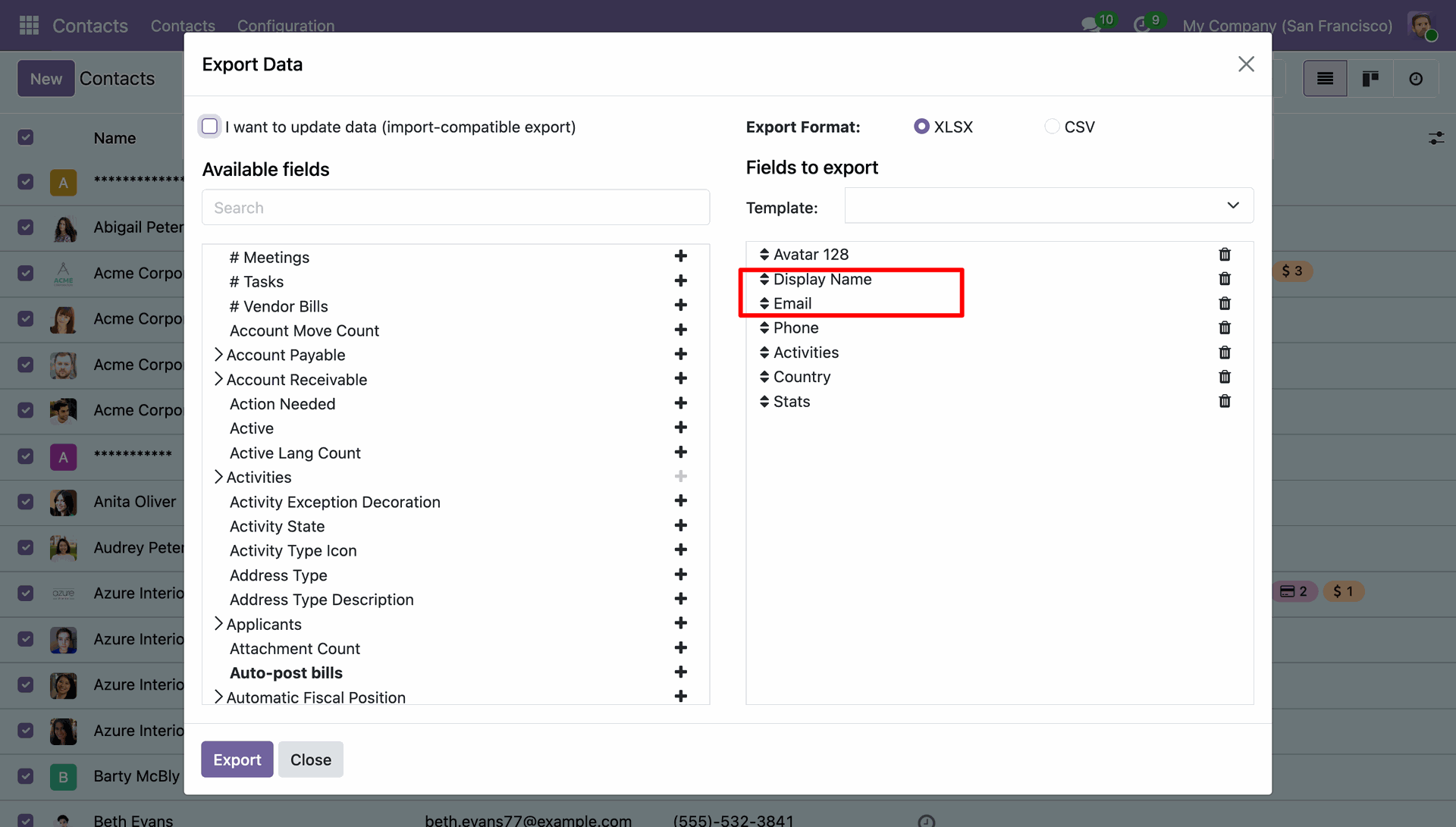Add Account Move Count field to export
This screenshot has height=827, width=1456.
tap(680, 330)
